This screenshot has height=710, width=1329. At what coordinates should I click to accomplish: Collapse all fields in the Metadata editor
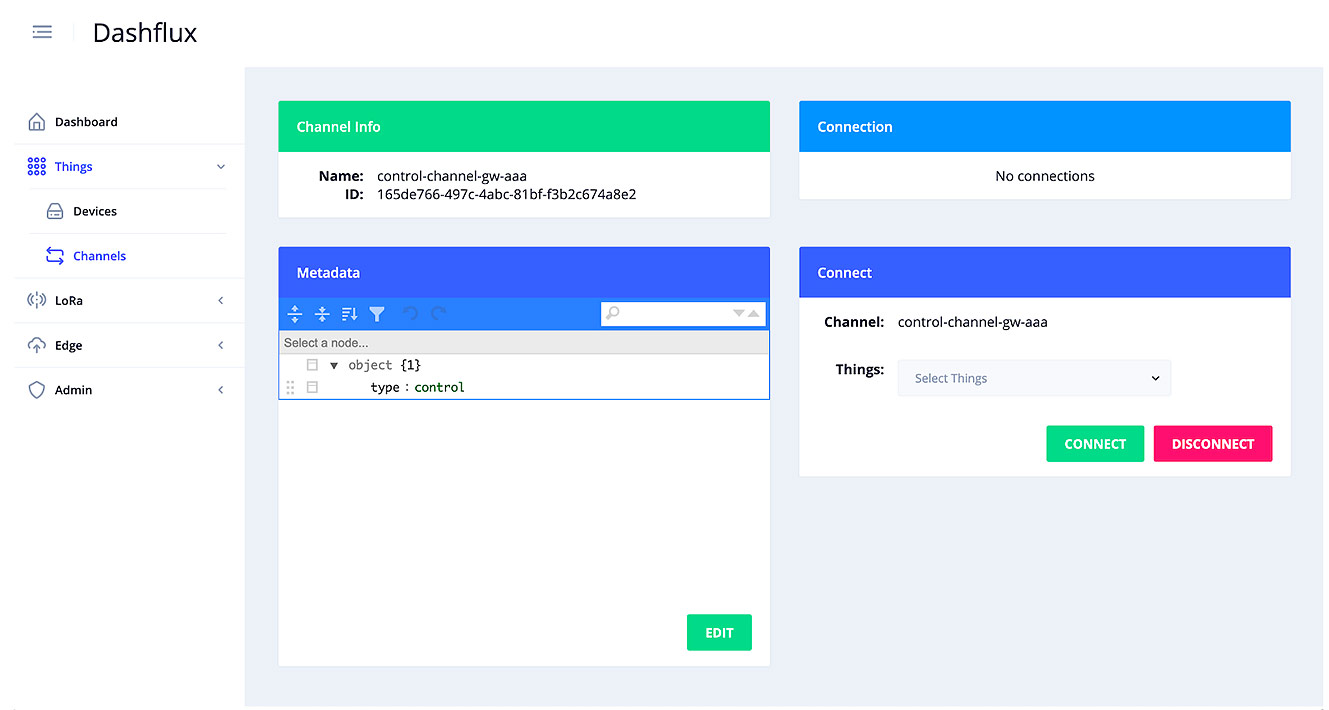(x=322, y=314)
